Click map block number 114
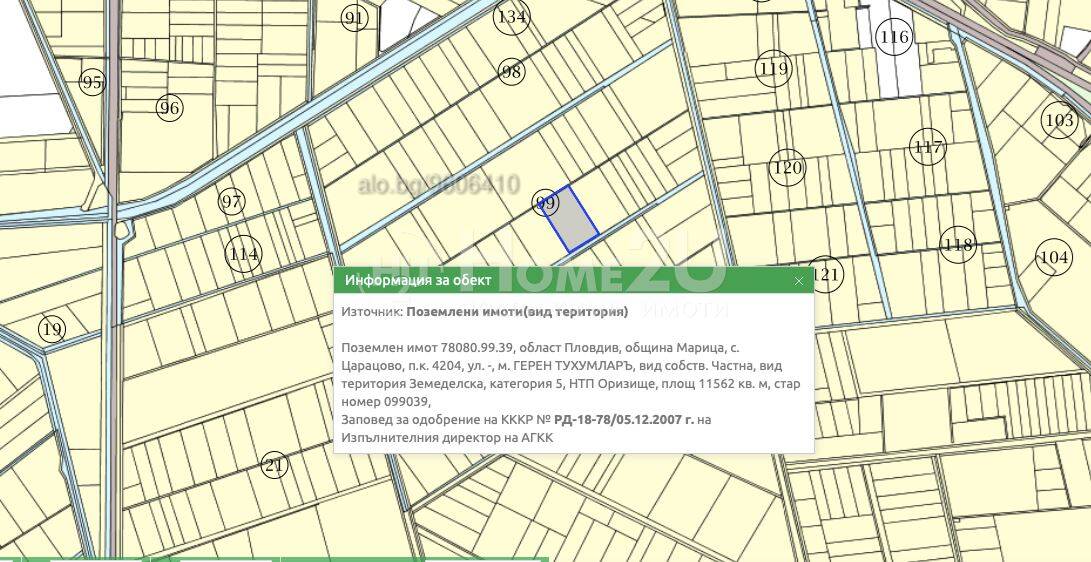The image size is (1091, 562). pos(244,254)
